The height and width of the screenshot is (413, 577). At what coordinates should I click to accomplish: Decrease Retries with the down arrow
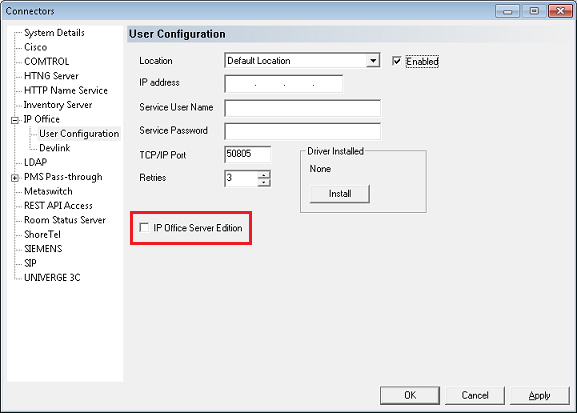(x=264, y=182)
